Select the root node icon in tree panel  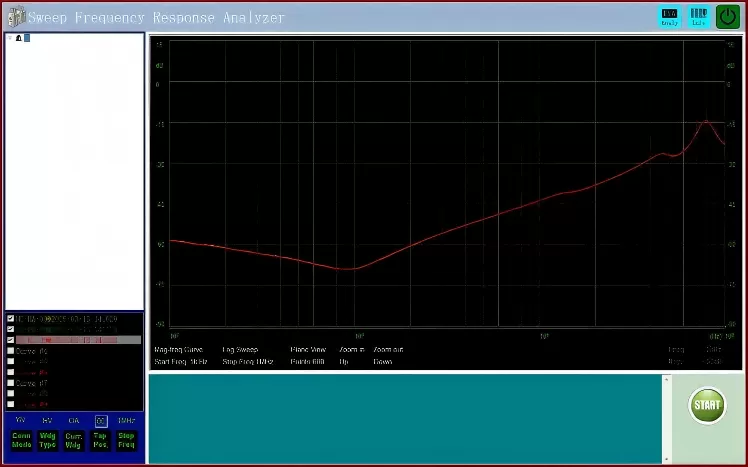(19, 38)
